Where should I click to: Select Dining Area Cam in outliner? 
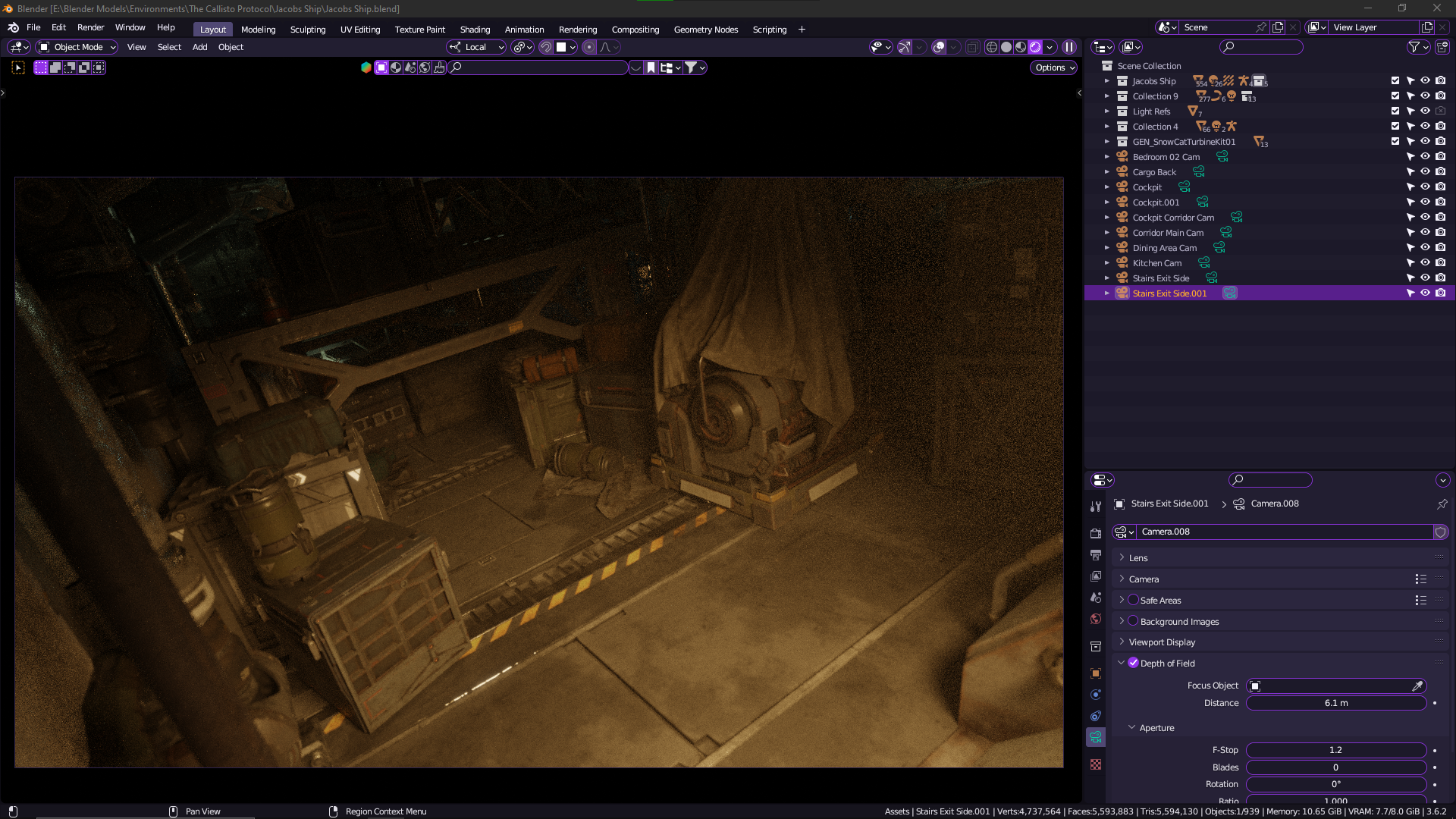coord(1164,248)
